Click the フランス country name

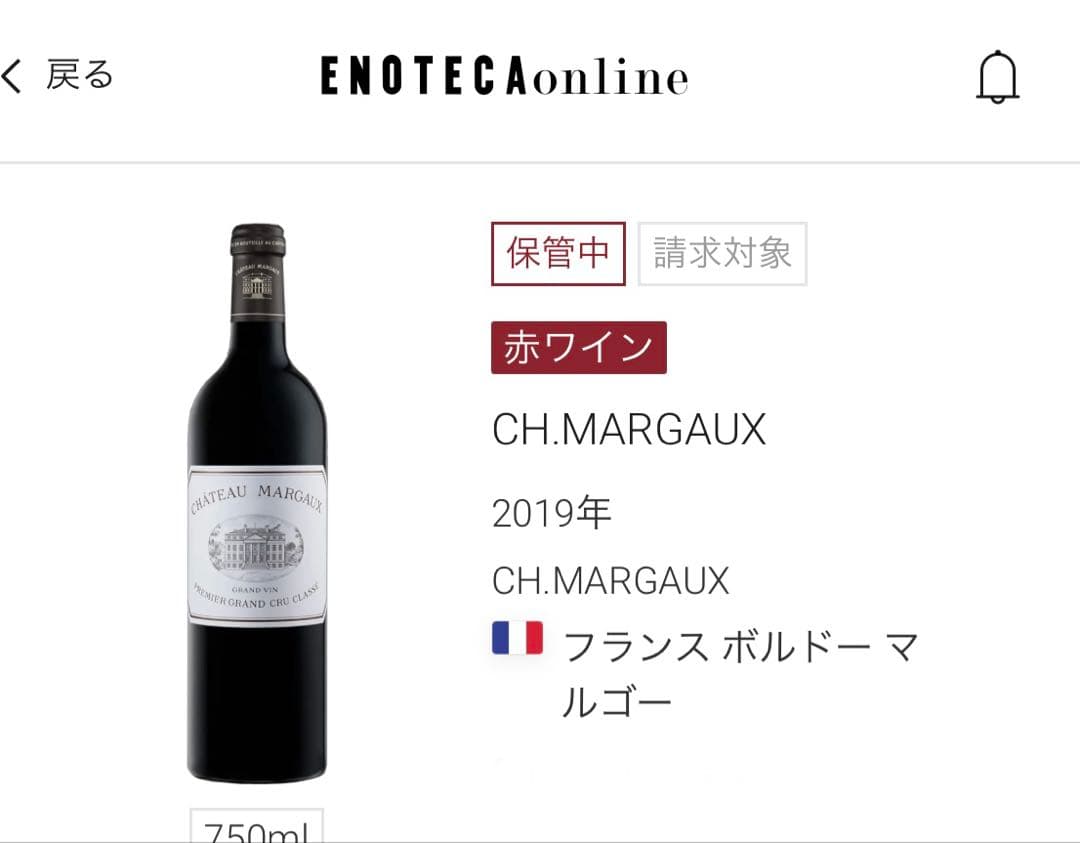(635, 647)
